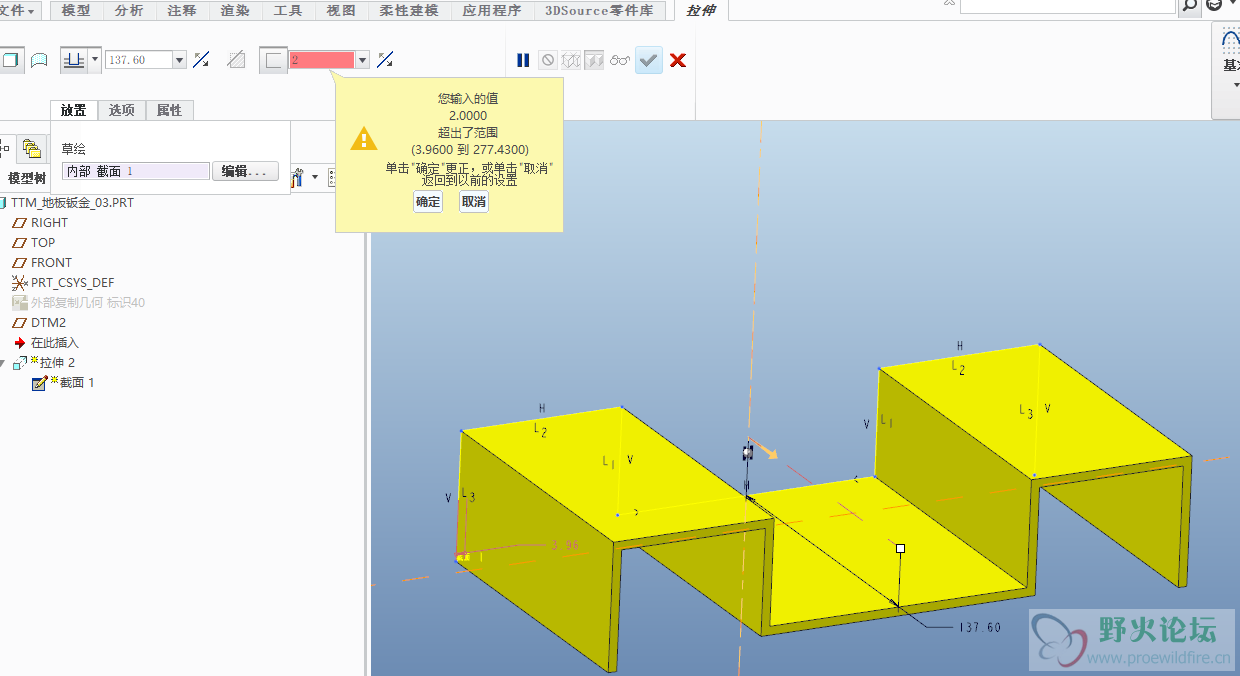The height and width of the screenshot is (676, 1240).
Task: Switch to the 分析 ribbon tab
Action: point(129,10)
